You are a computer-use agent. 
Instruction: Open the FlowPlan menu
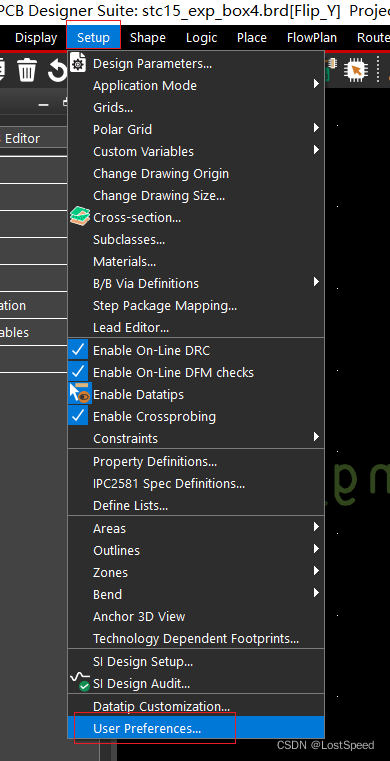point(311,37)
